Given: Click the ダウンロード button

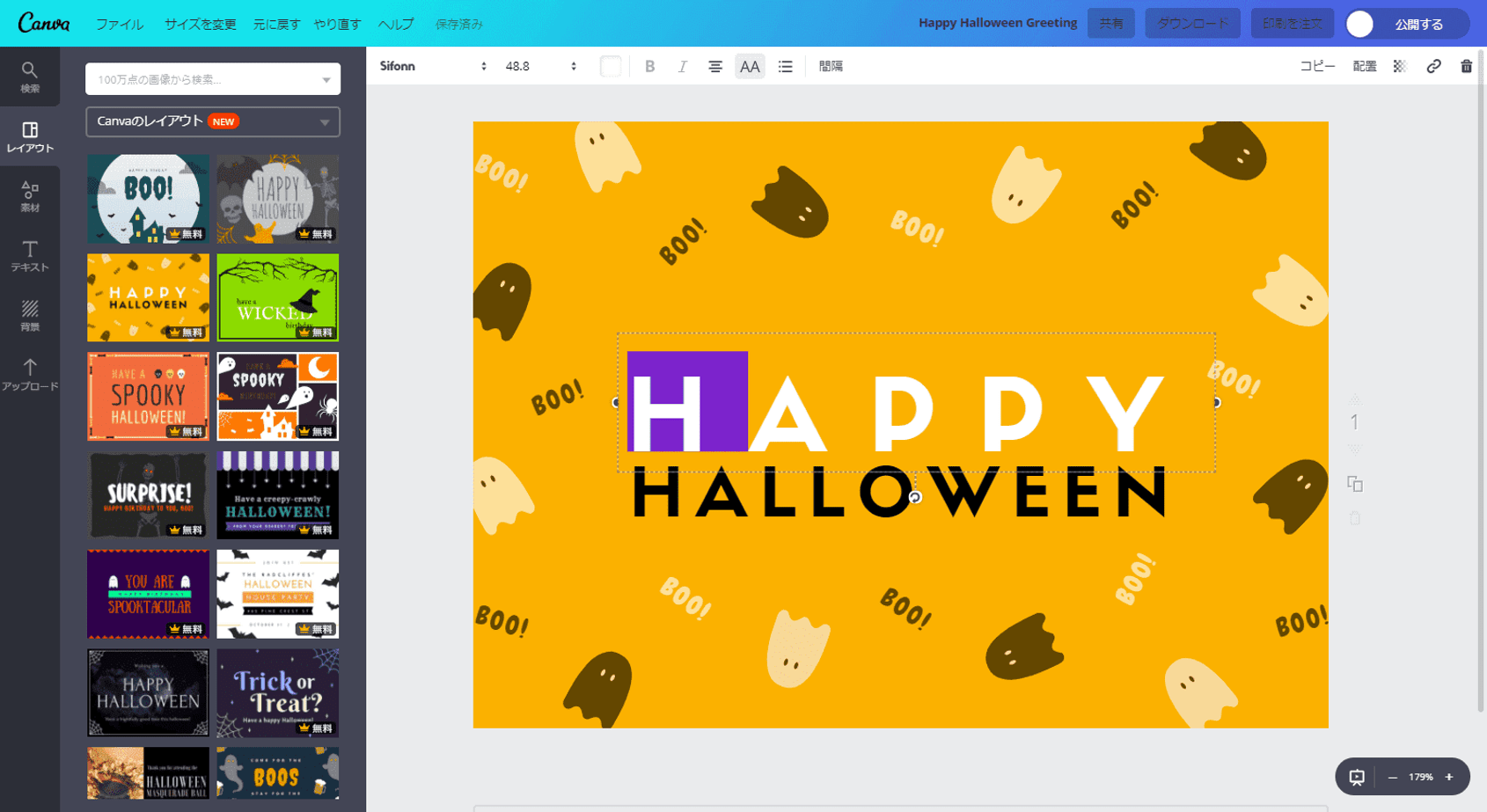Looking at the screenshot, I should (x=1192, y=23).
